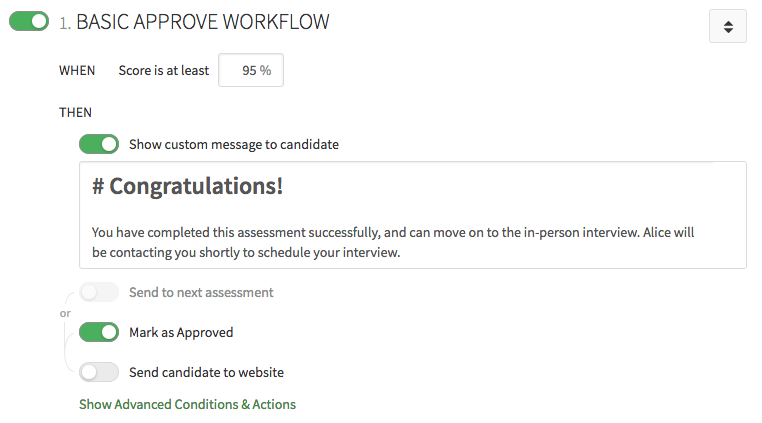Click the "Send to next assessment" label
Screen dimensions: 762x423
tap(201, 292)
